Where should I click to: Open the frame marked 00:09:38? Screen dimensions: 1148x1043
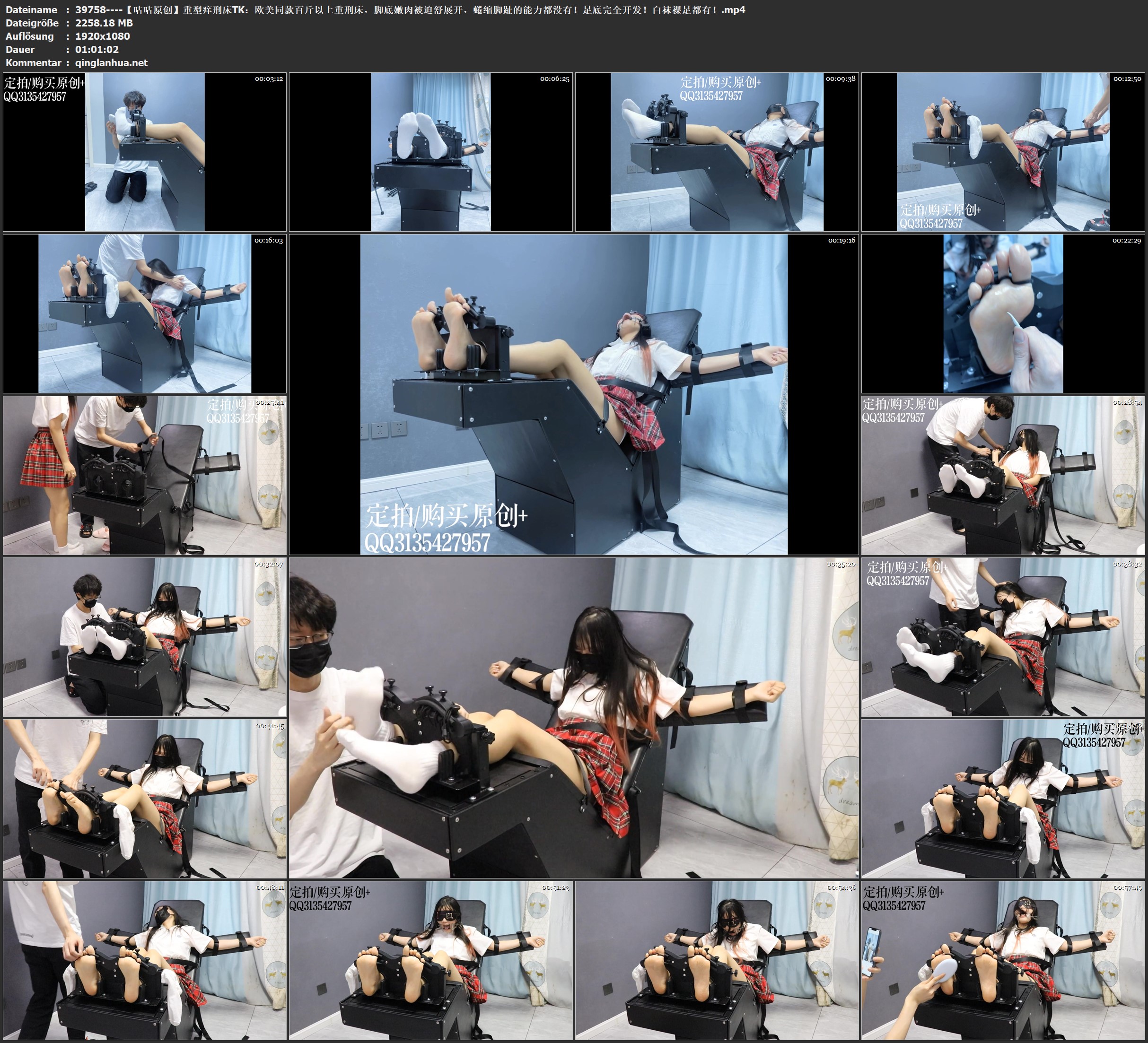pos(716,152)
